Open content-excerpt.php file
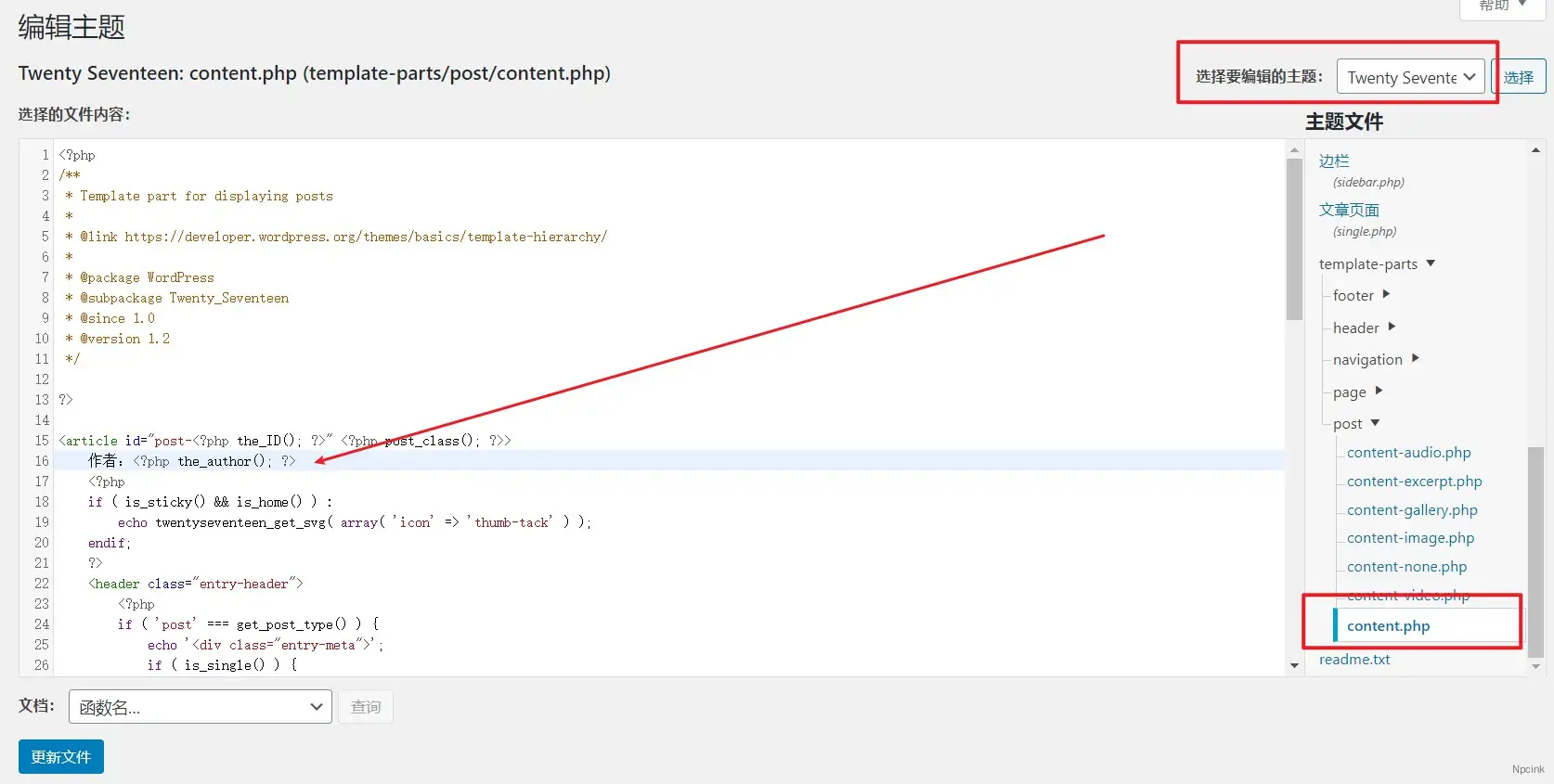 click(x=1414, y=482)
